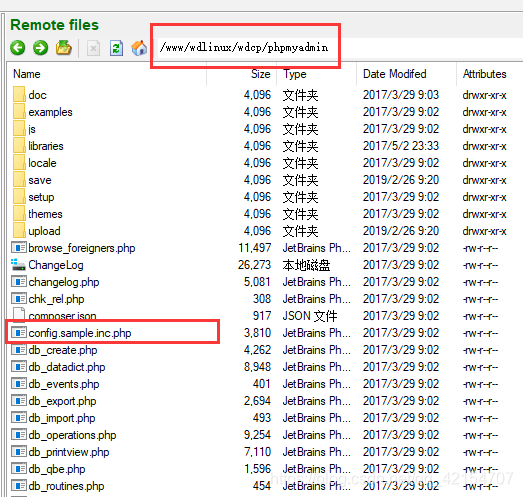Select the examples folder name
523x497 pixels.
click(50, 112)
